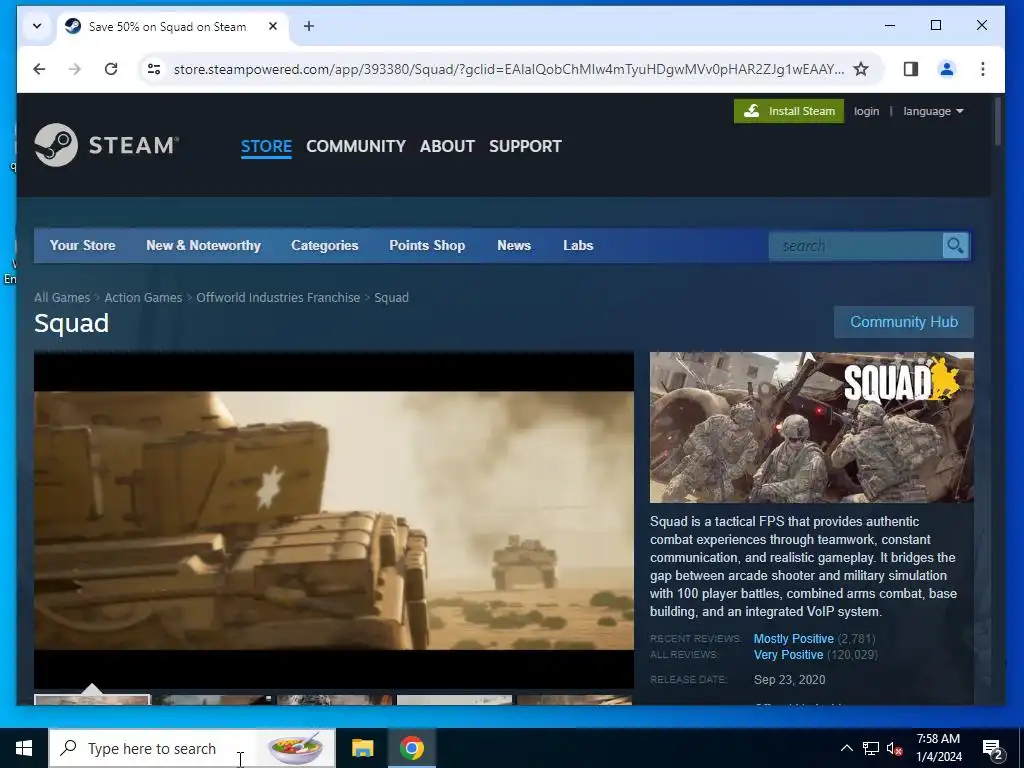Click the Squad header capsule image
Screen dimensions: 1024x768
[x=811, y=427]
